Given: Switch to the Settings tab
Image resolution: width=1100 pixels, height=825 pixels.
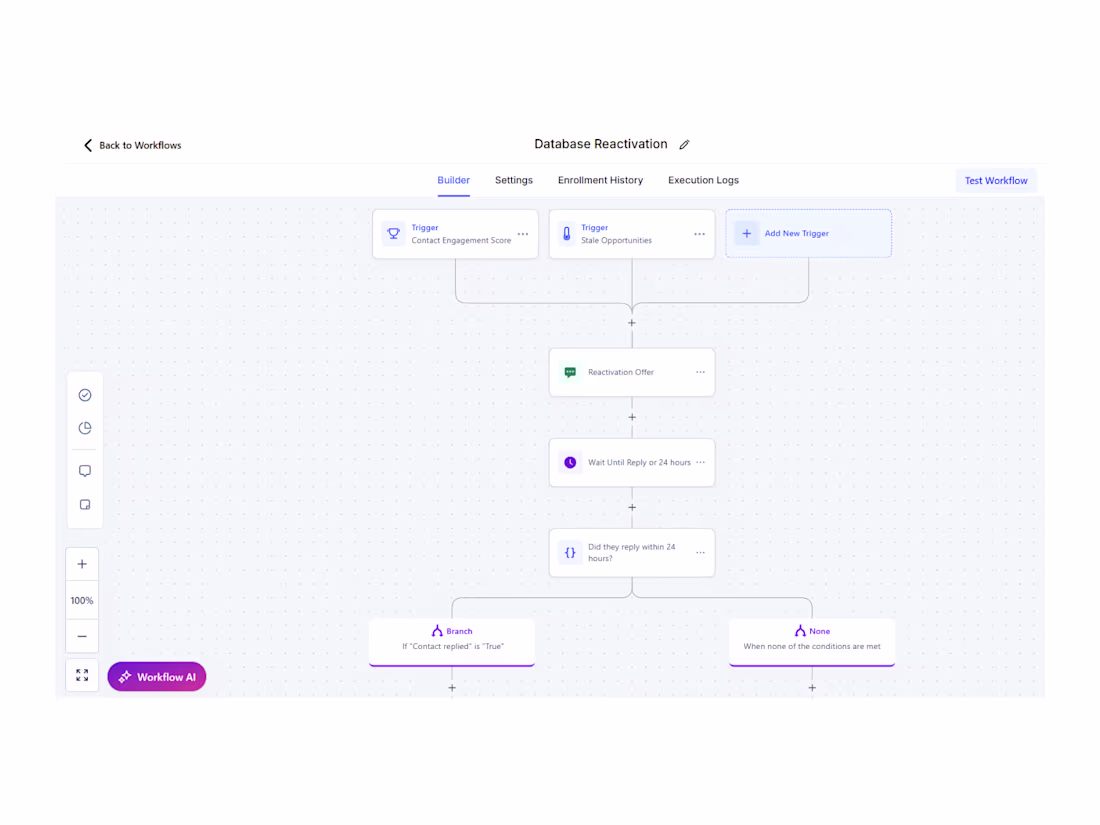Looking at the screenshot, I should [x=513, y=180].
